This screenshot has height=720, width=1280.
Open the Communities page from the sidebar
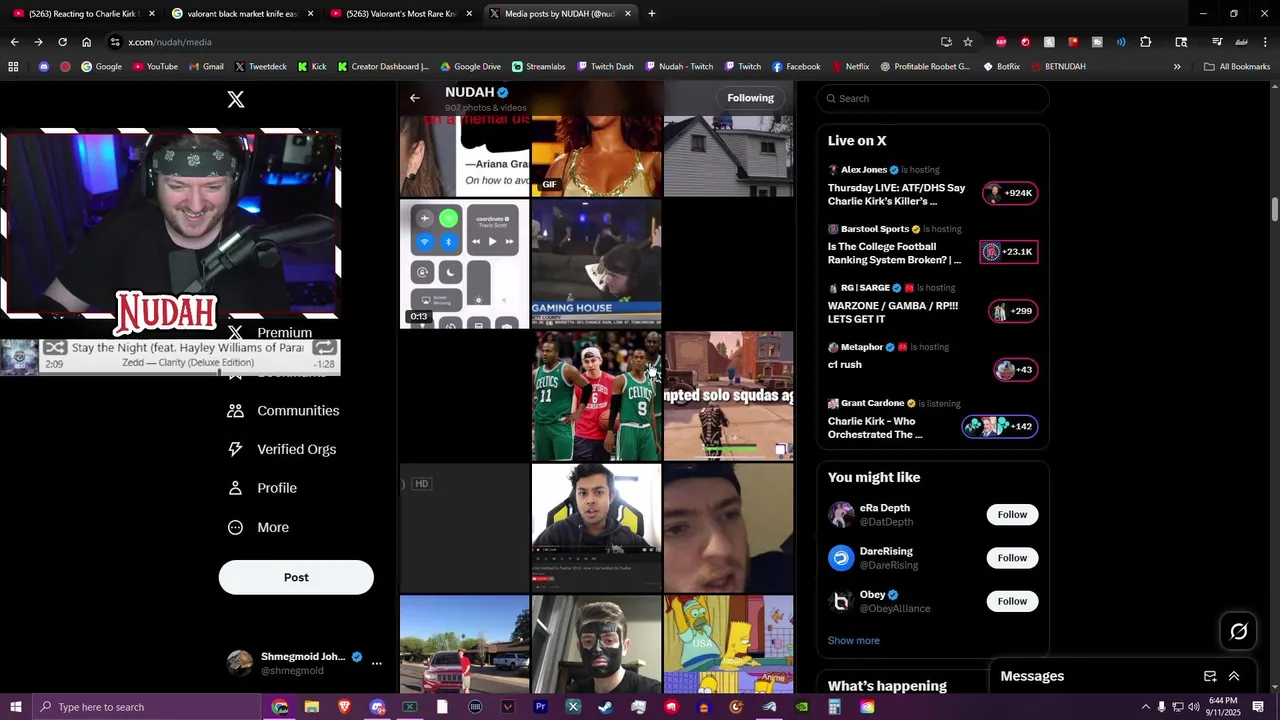click(x=283, y=411)
